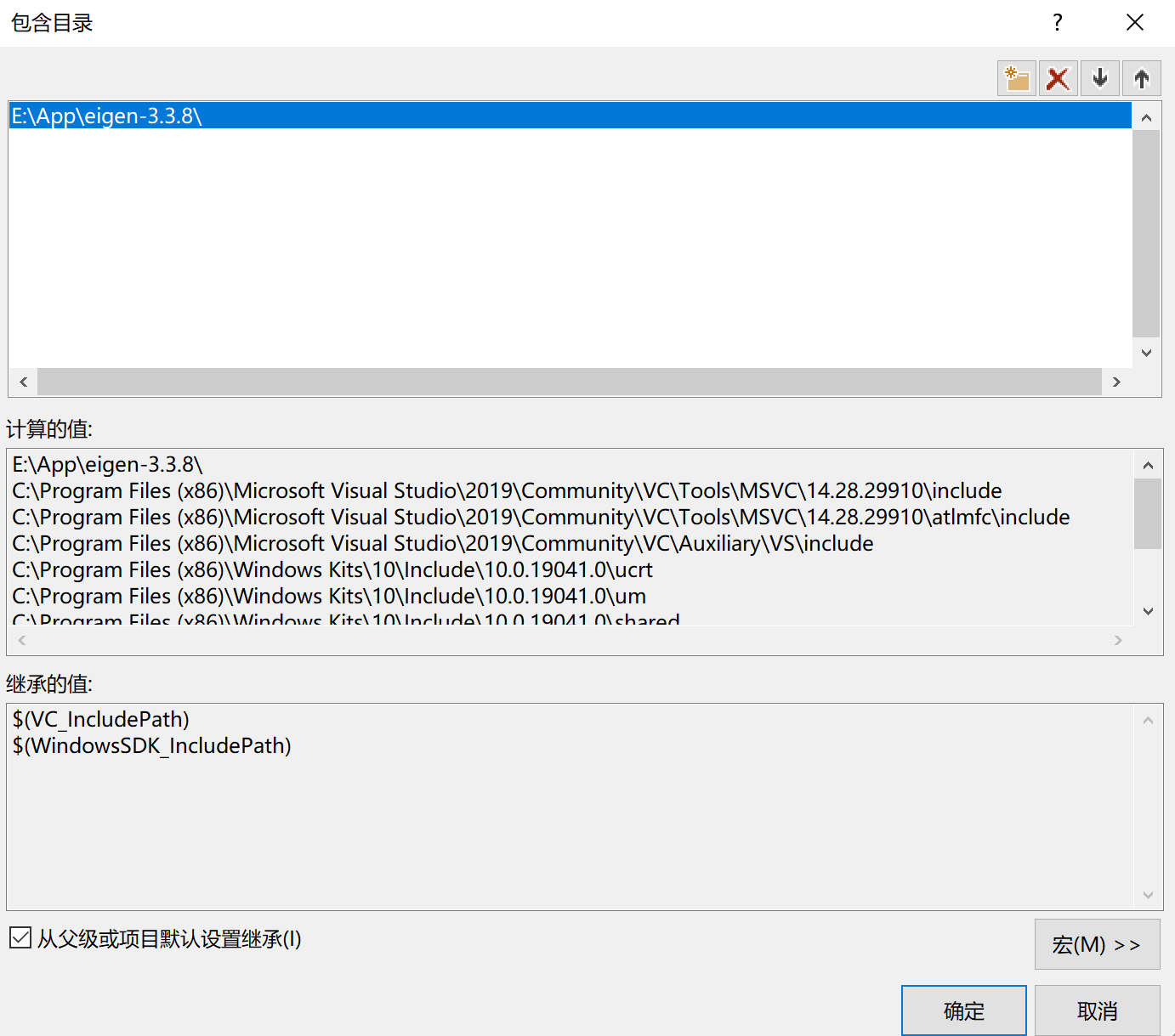Move the selected directory up
This screenshot has width=1175, height=1036.
tap(1142, 77)
